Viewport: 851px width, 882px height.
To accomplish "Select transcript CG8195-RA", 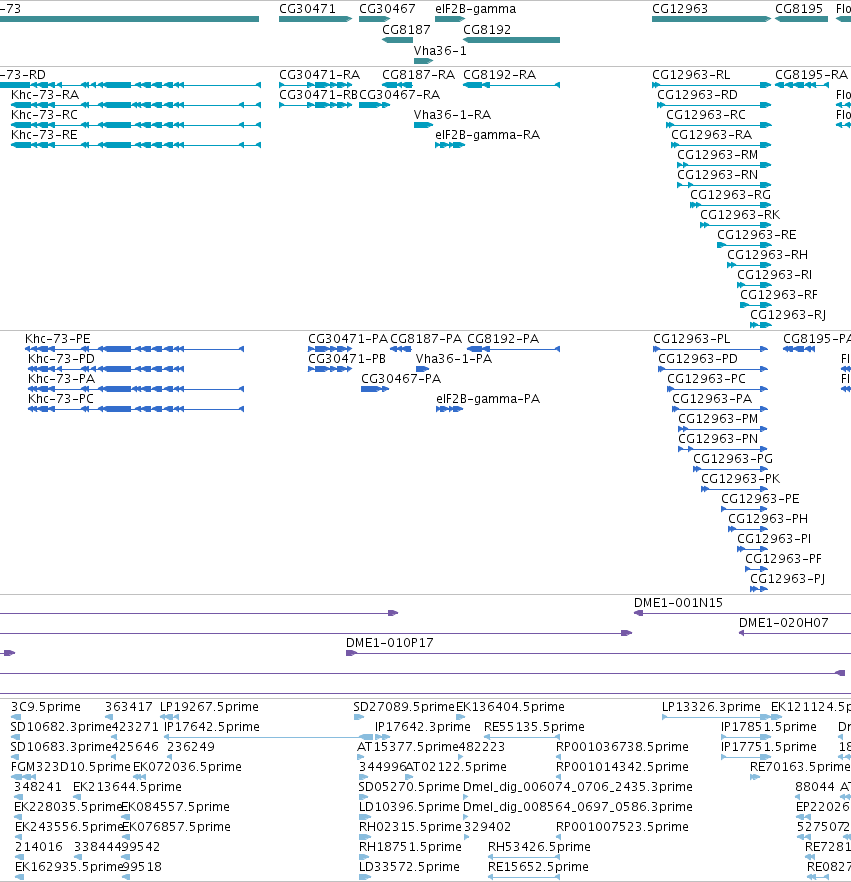I will [811, 75].
